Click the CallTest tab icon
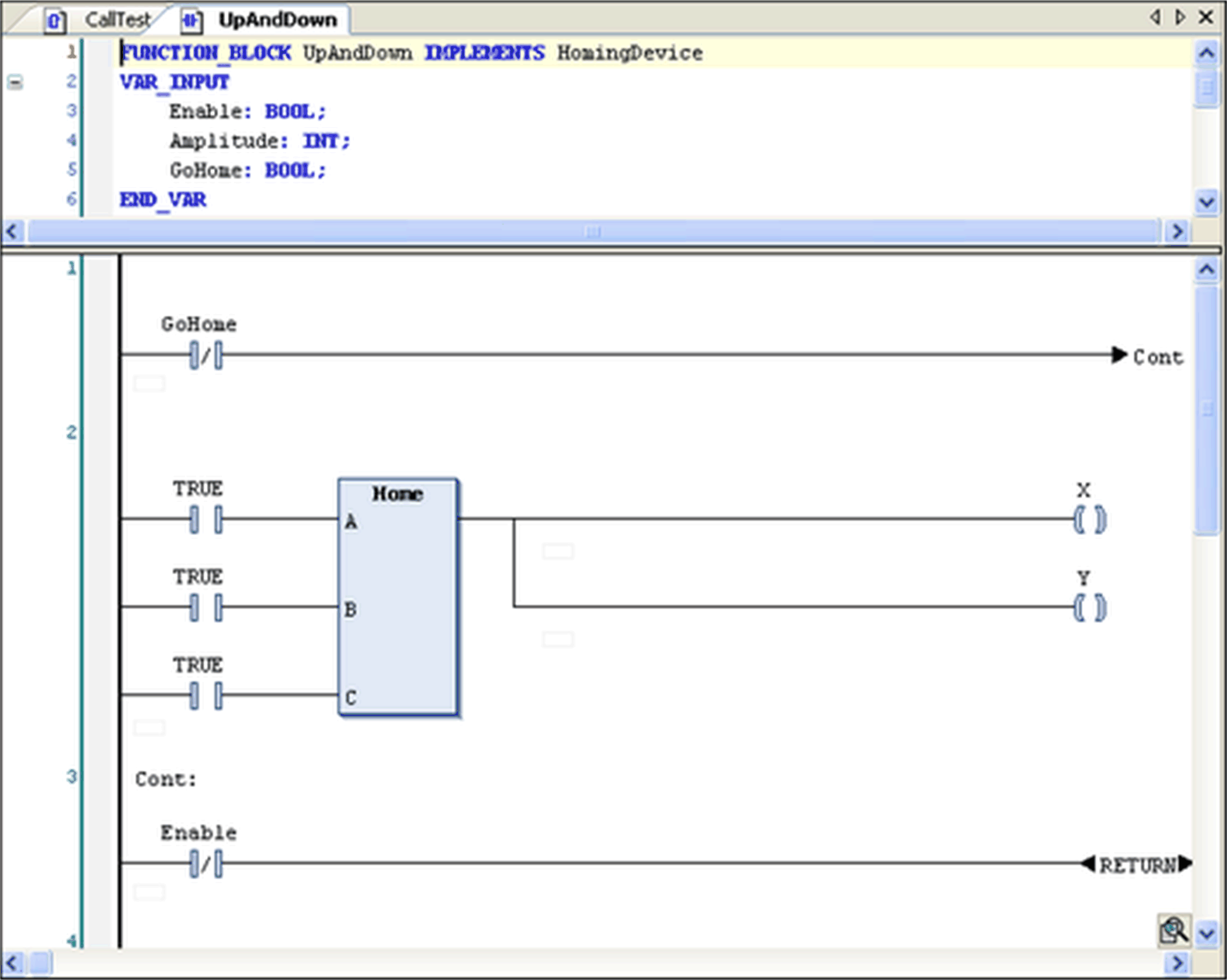The width and height of the screenshot is (1227, 980). click(x=55, y=21)
